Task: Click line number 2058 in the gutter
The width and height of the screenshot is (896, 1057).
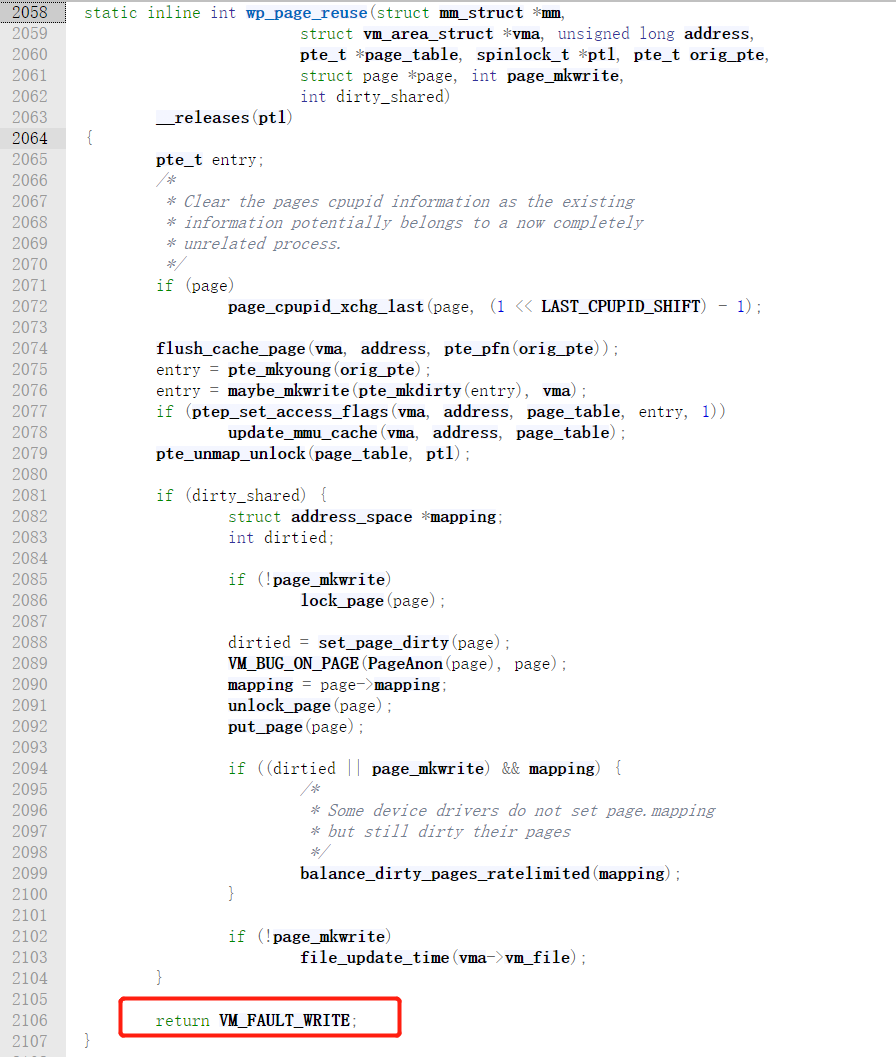Action: coord(29,12)
